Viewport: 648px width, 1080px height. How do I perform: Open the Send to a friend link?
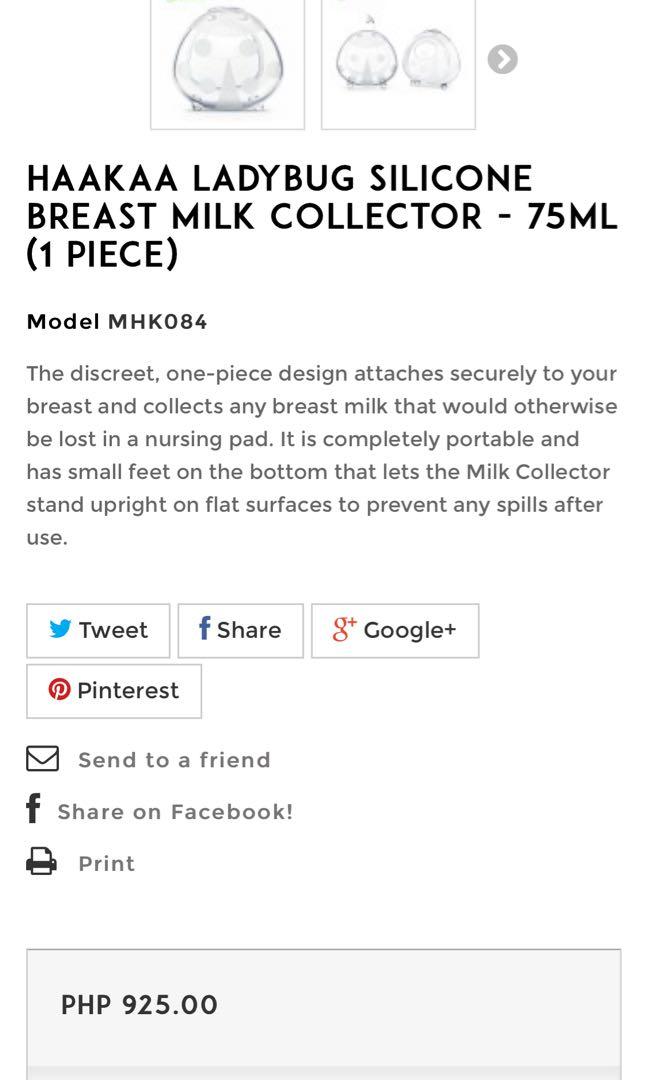174,760
